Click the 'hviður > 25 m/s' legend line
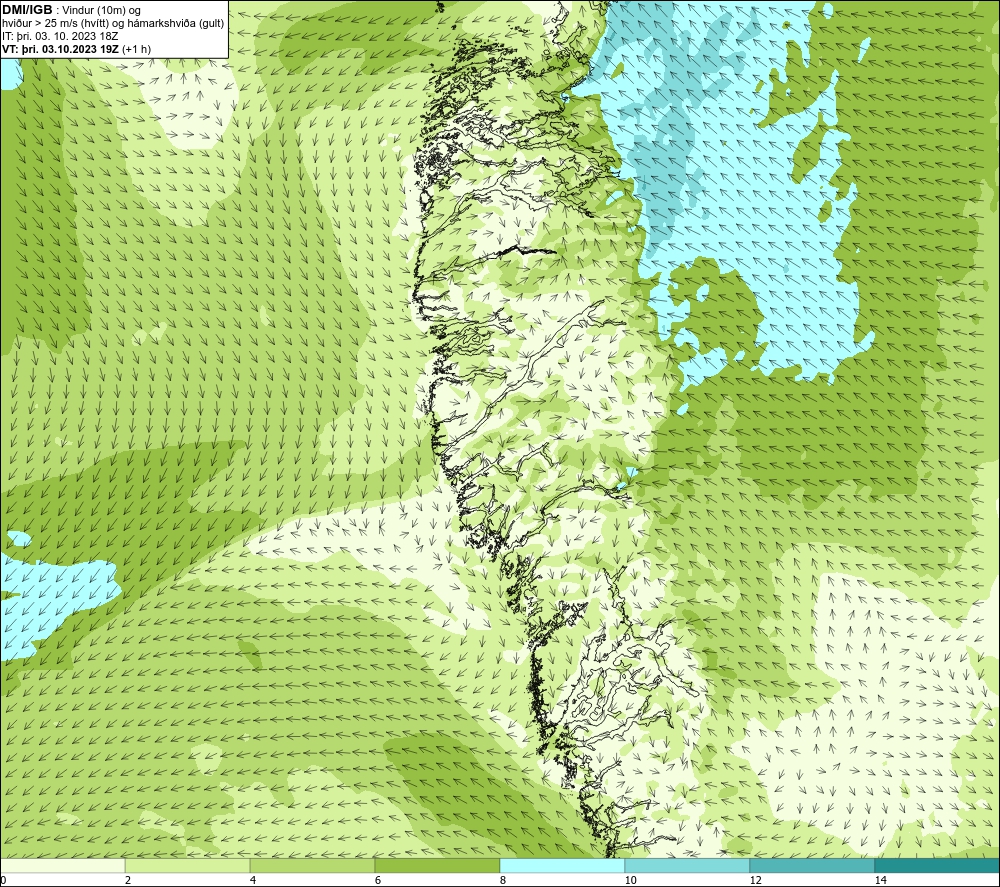The width and height of the screenshot is (1000, 887). 113,23
